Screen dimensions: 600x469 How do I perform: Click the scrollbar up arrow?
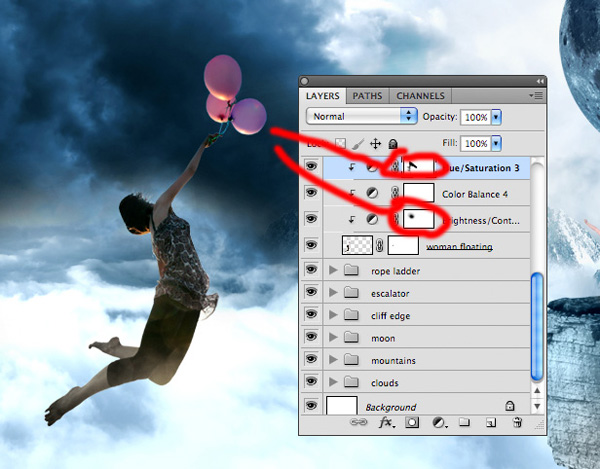tap(537, 391)
